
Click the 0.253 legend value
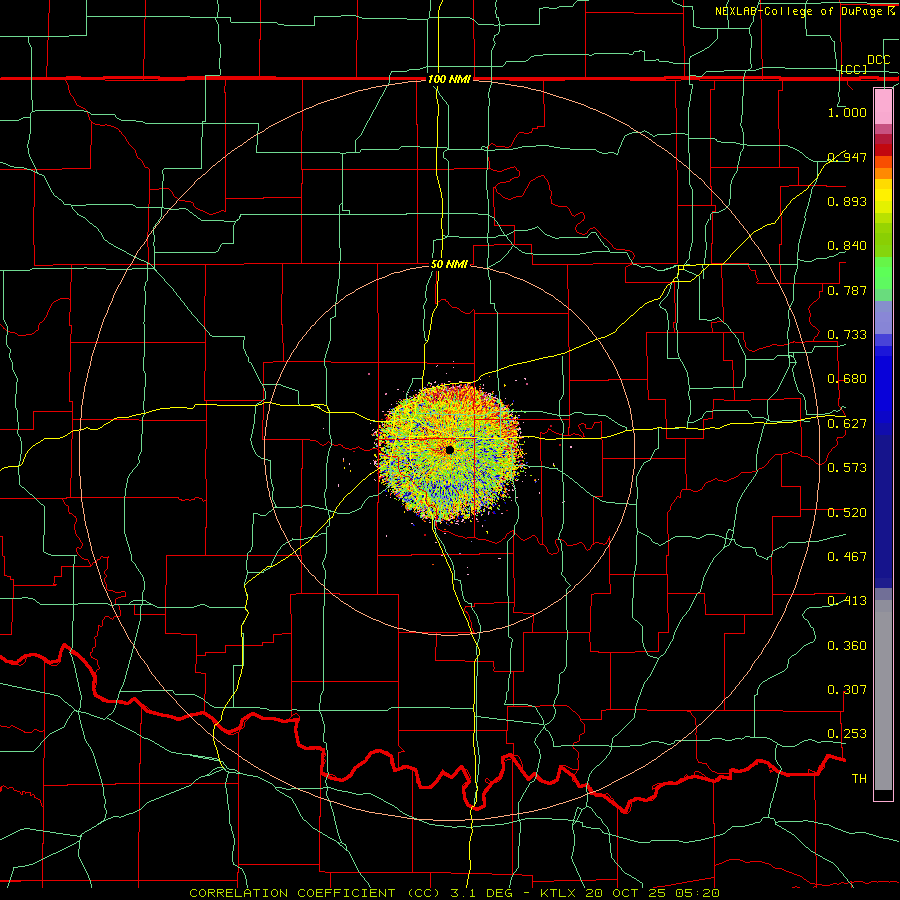[x=847, y=734]
